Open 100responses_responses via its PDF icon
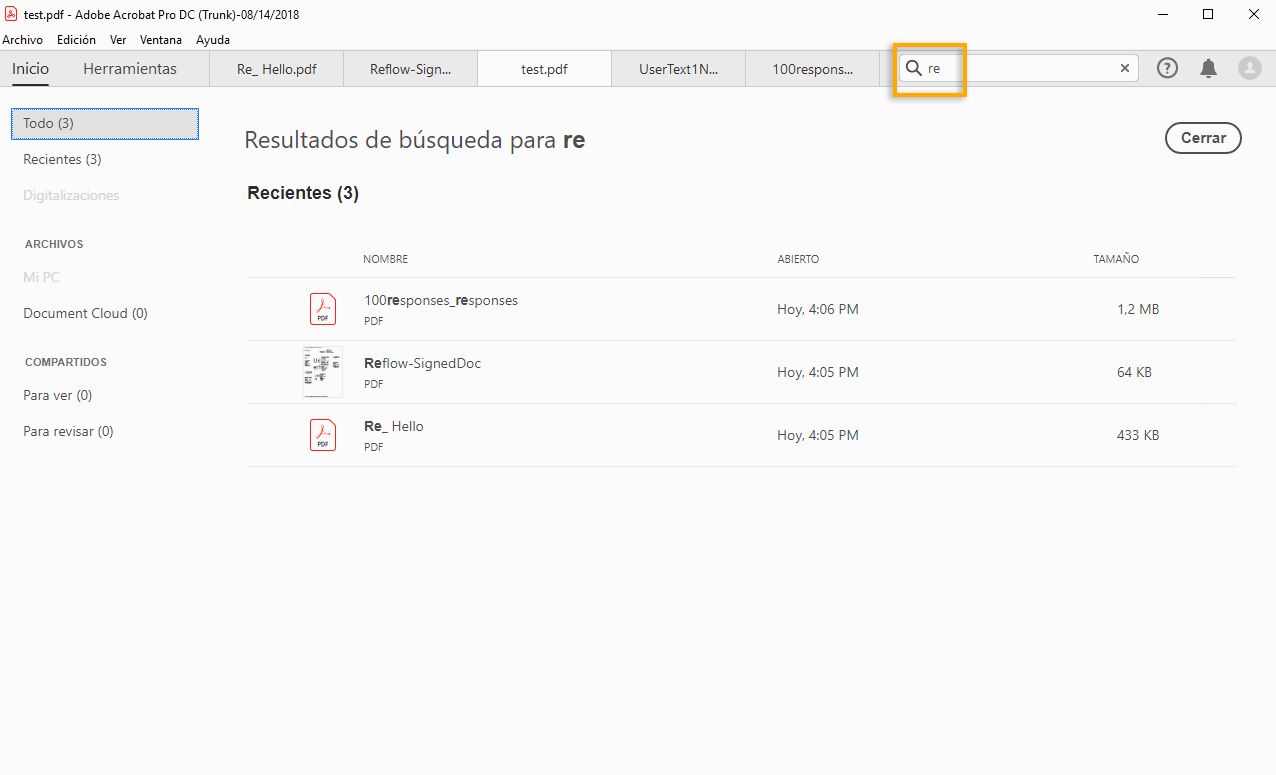Image resolution: width=1276 pixels, height=775 pixels. 322,308
